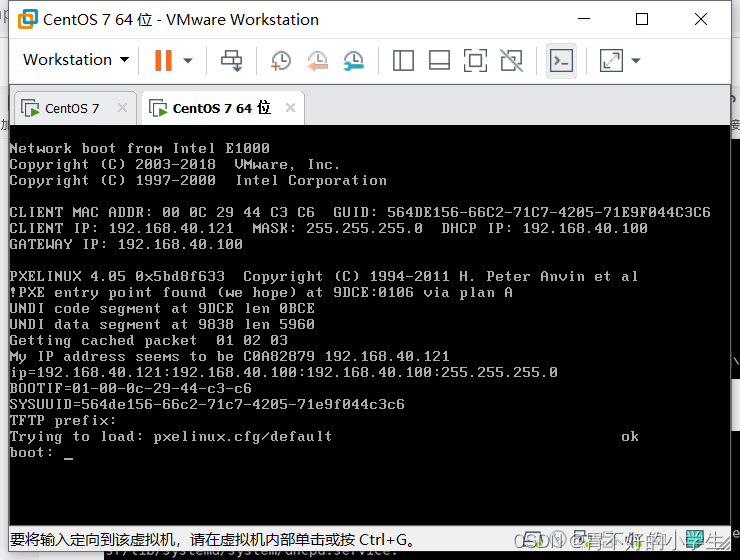Viewport: 740px width, 560px height.
Task: Toggle the console view button
Action: (561, 60)
